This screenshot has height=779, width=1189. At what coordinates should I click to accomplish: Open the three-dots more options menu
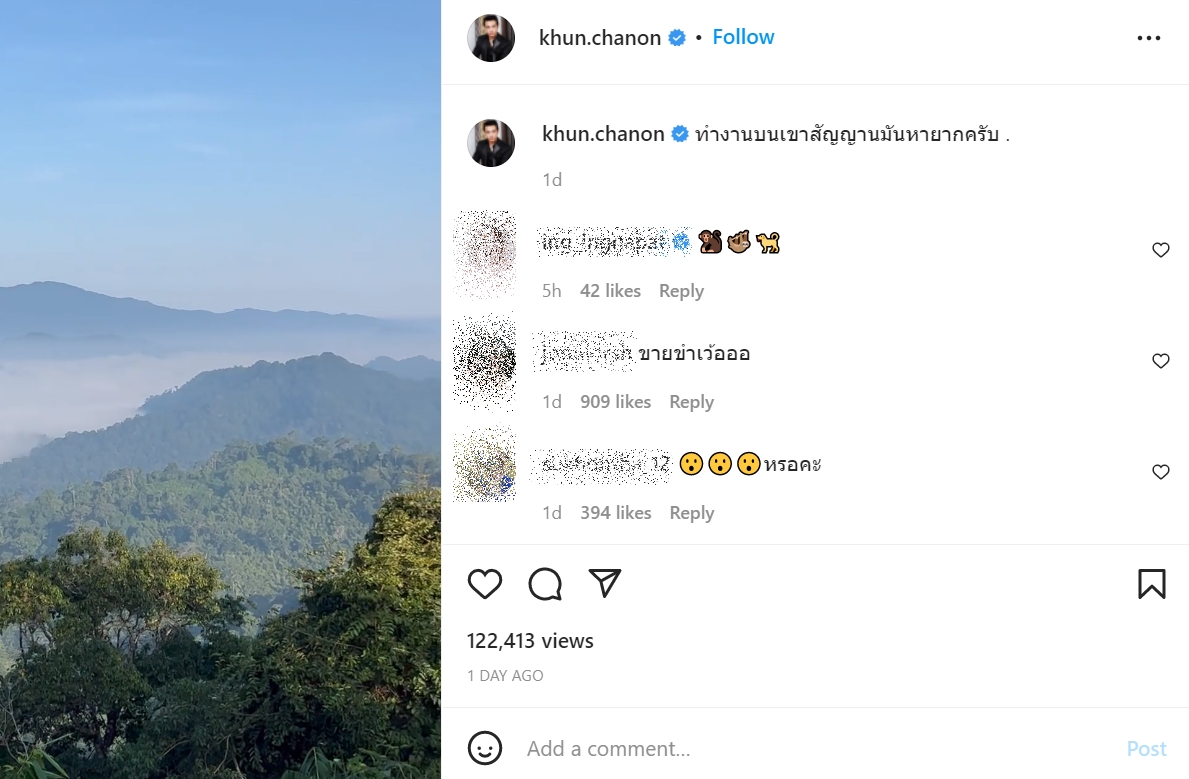[x=1149, y=38]
